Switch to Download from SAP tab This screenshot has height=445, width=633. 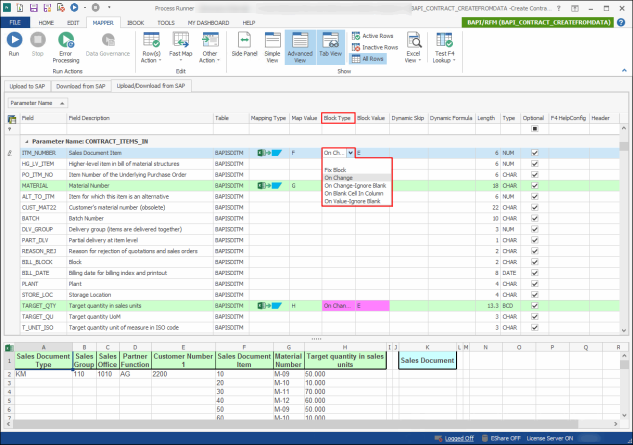click(81, 86)
